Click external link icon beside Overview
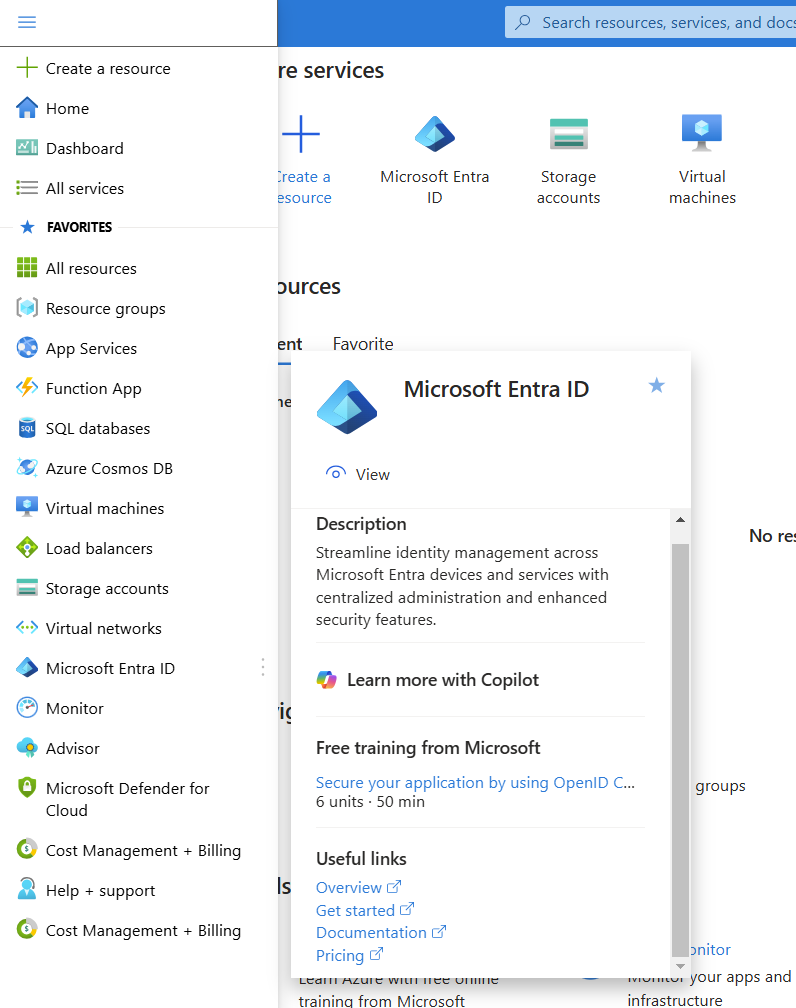The width and height of the screenshot is (796, 1008). point(394,886)
